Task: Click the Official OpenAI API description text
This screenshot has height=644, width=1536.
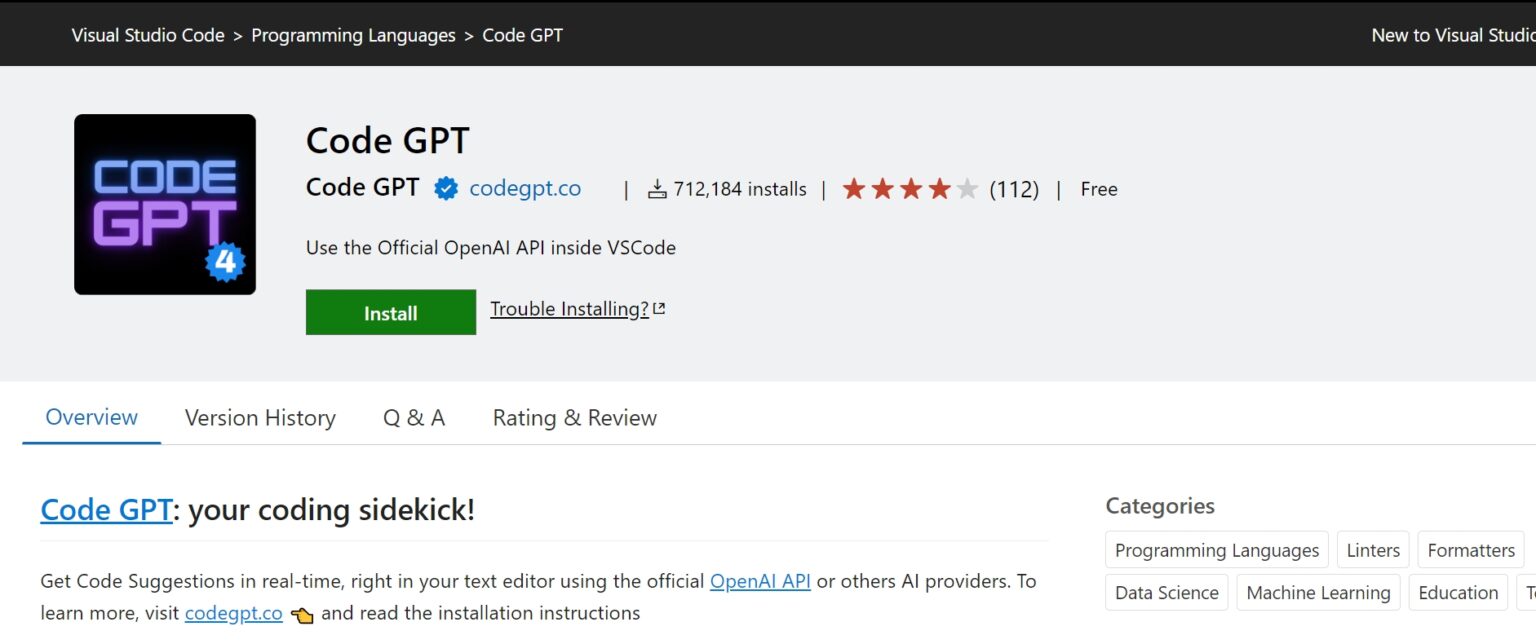Action: [491, 247]
